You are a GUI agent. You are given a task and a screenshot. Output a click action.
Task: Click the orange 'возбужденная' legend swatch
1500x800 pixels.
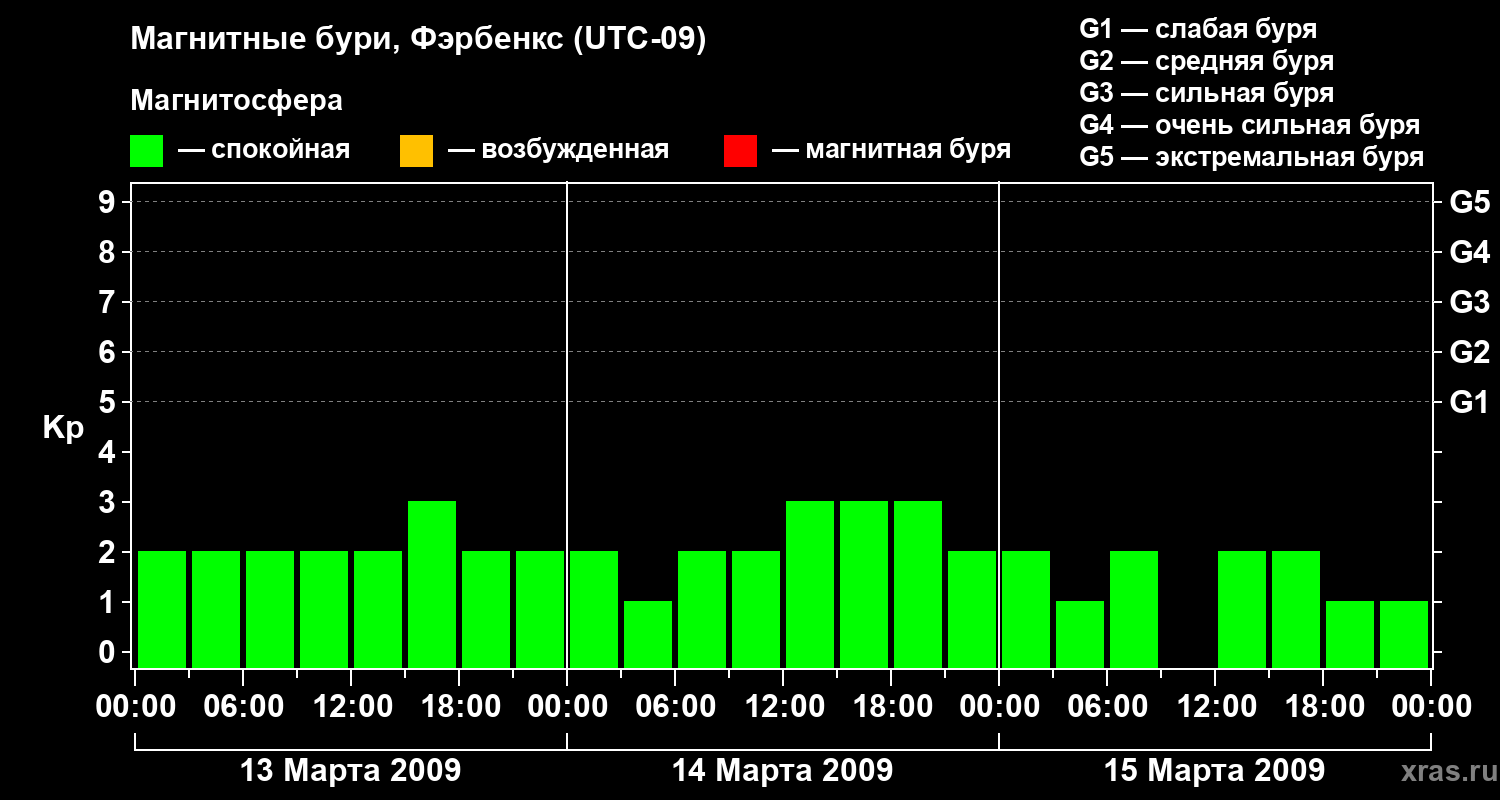(x=416, y=151)
